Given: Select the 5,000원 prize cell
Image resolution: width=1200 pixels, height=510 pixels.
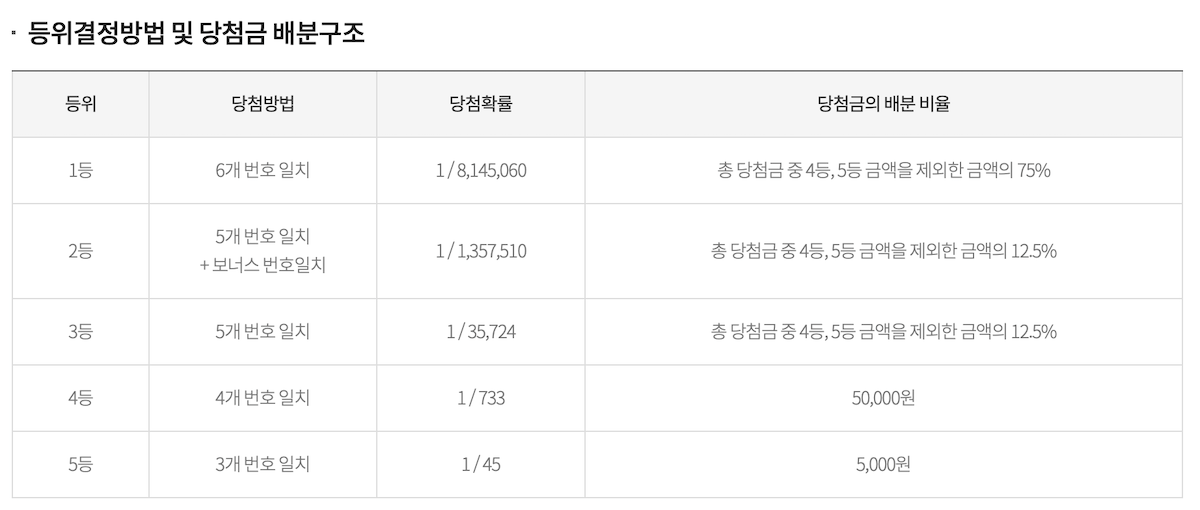Looking at the screenshot, I should [x=883, y=464].
